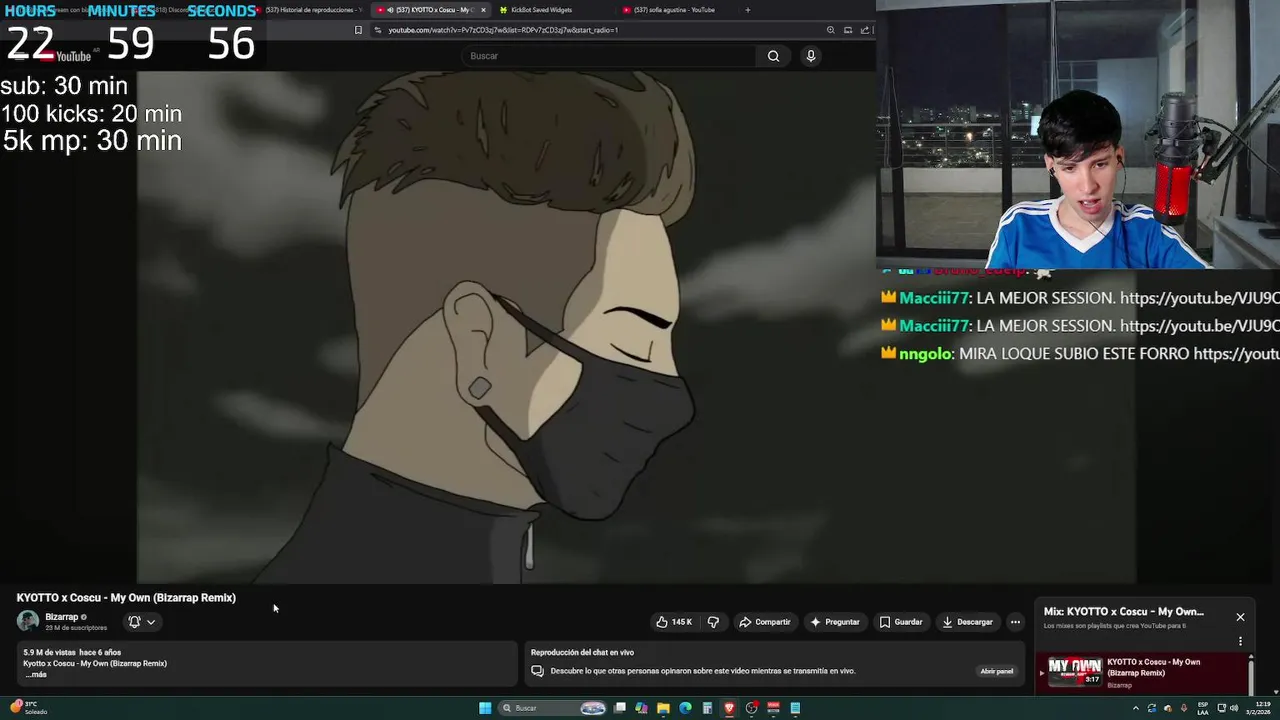The height and width of the screenshot is (720, 1280).
Task: Click the ESP LAA language indicator
Action: point(1203,708)
